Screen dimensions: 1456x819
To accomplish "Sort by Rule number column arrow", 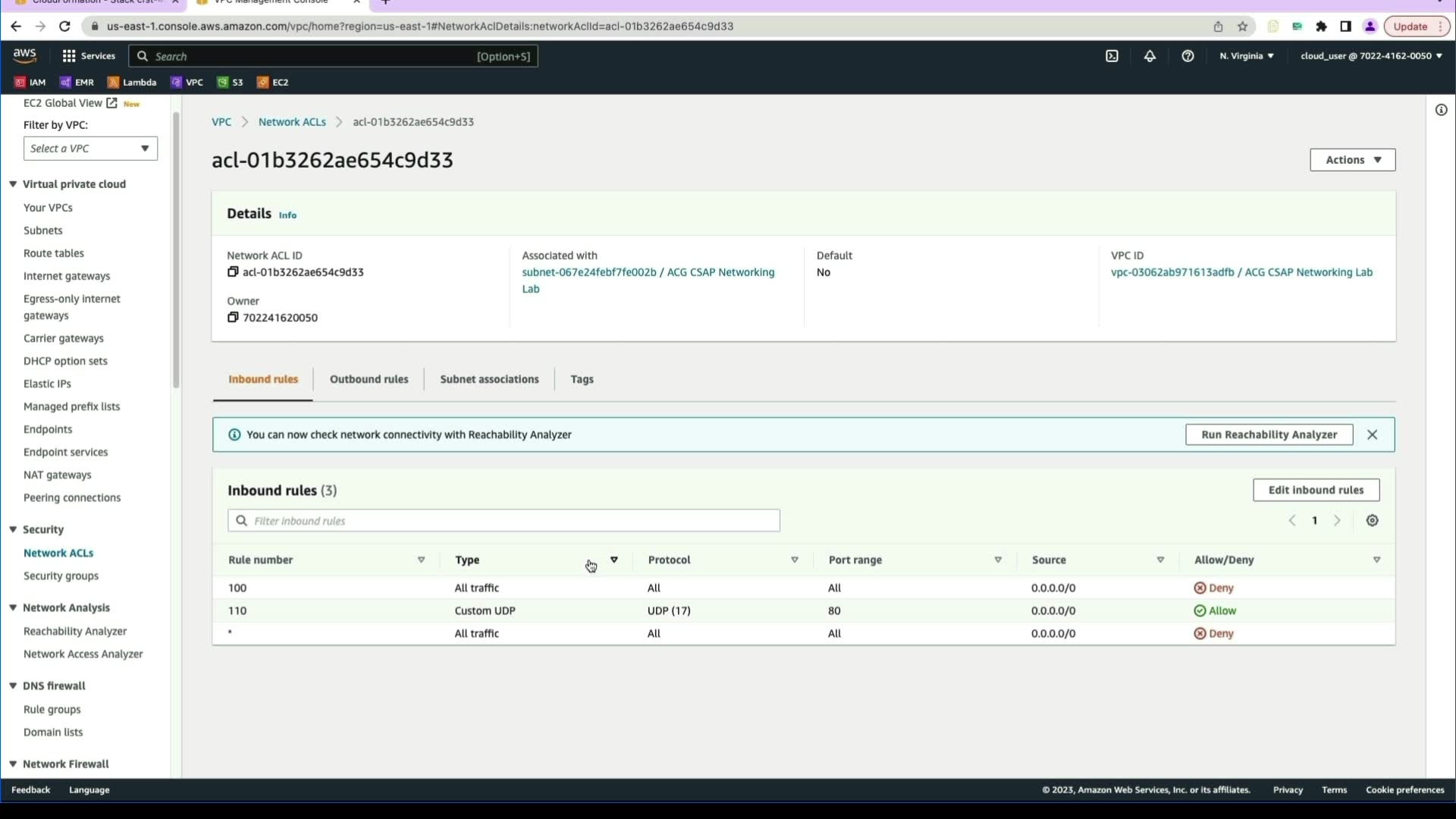I will (421, 560).
